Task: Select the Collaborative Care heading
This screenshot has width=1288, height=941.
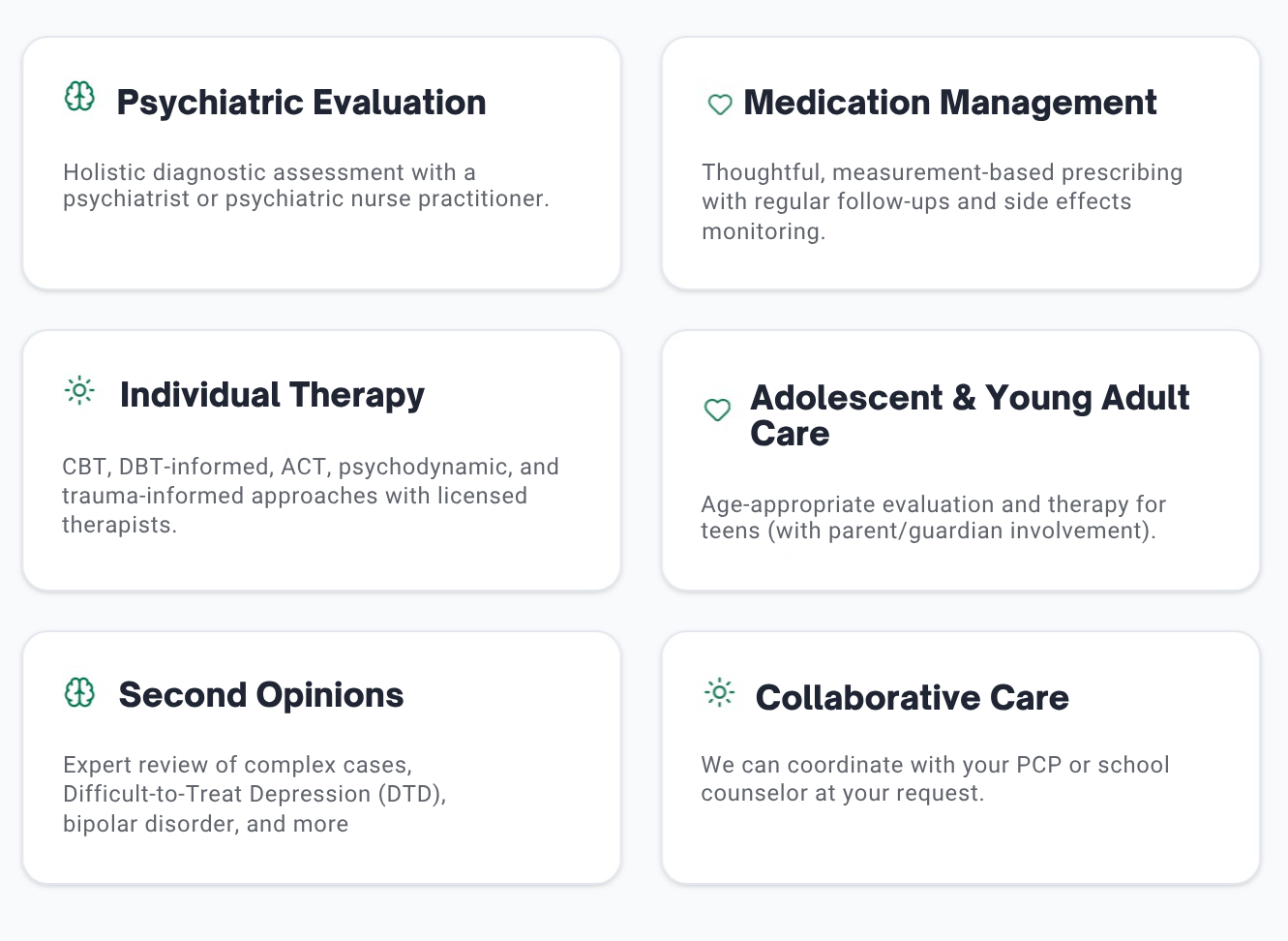Action: [x=912, y=696]
